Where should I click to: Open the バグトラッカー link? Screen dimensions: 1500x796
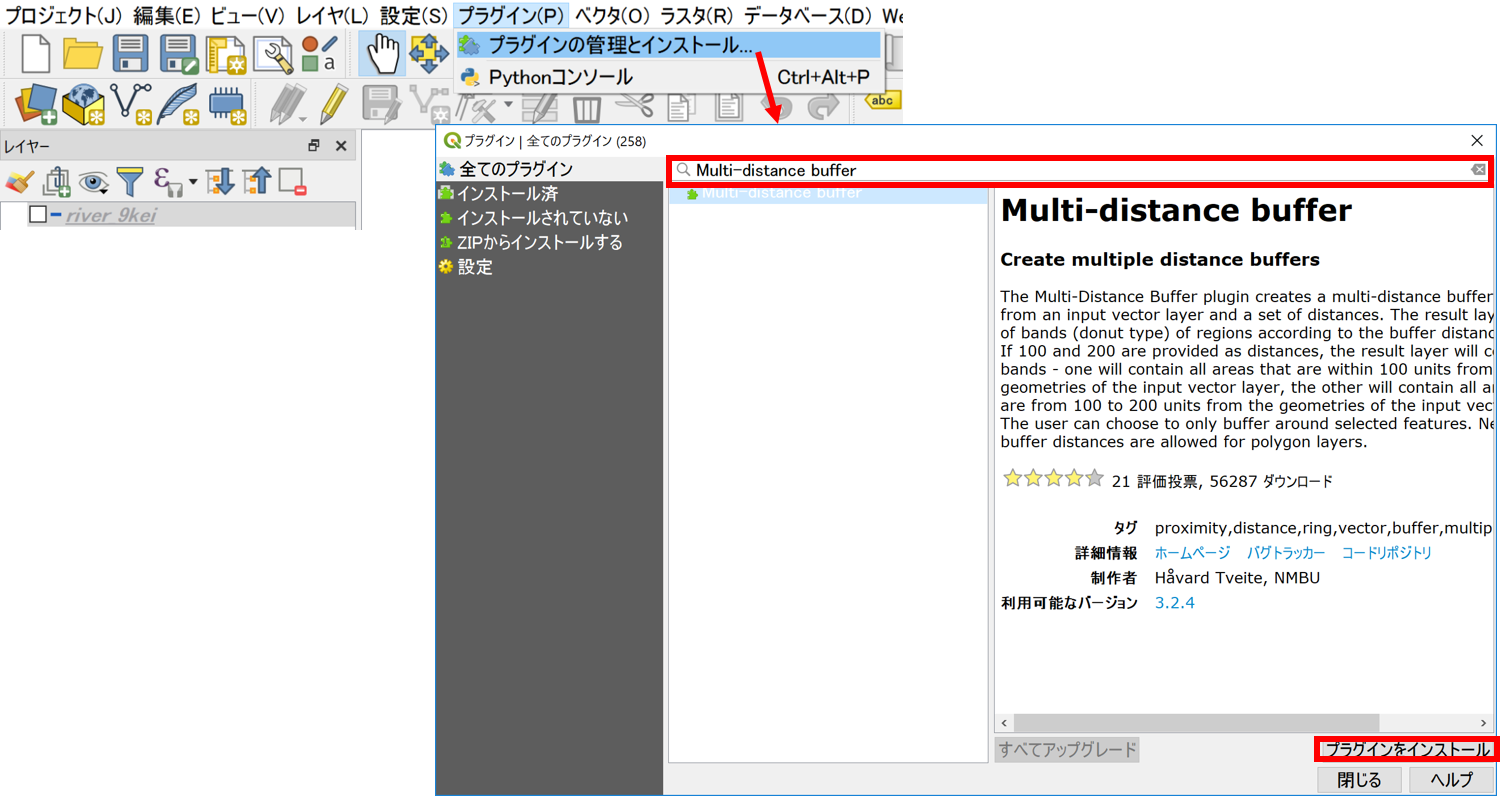tap(1286, 553)
